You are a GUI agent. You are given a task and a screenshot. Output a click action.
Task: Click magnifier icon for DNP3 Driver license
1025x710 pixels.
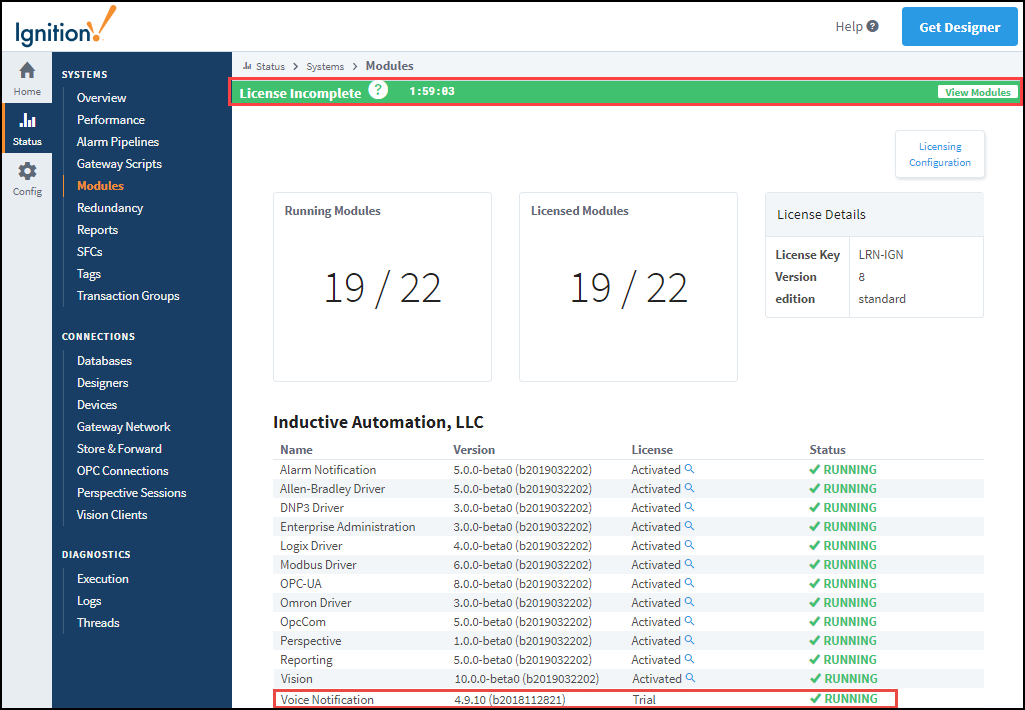[x=689, y=507]
